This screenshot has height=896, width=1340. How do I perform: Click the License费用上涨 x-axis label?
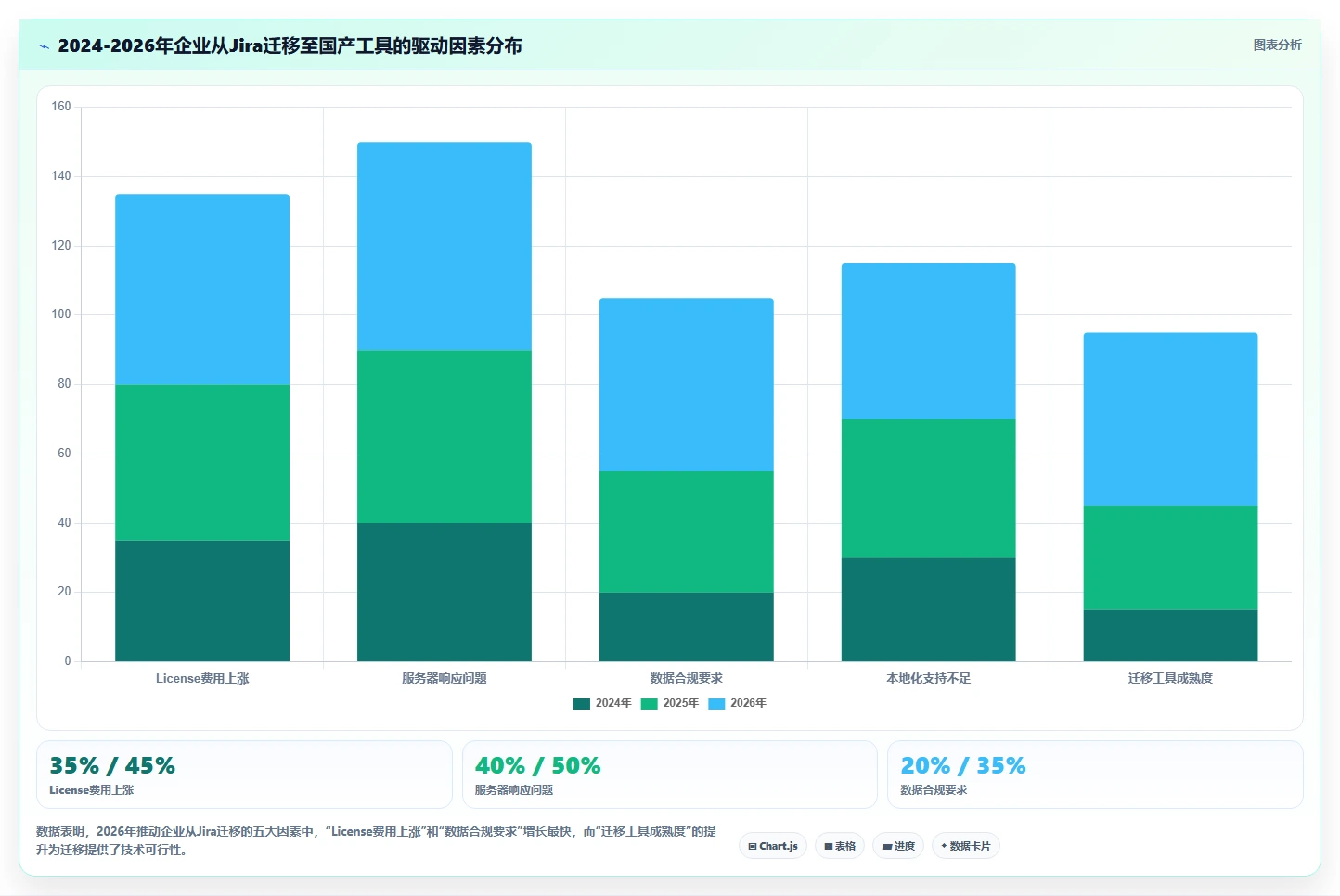click(x=202, y=678)
